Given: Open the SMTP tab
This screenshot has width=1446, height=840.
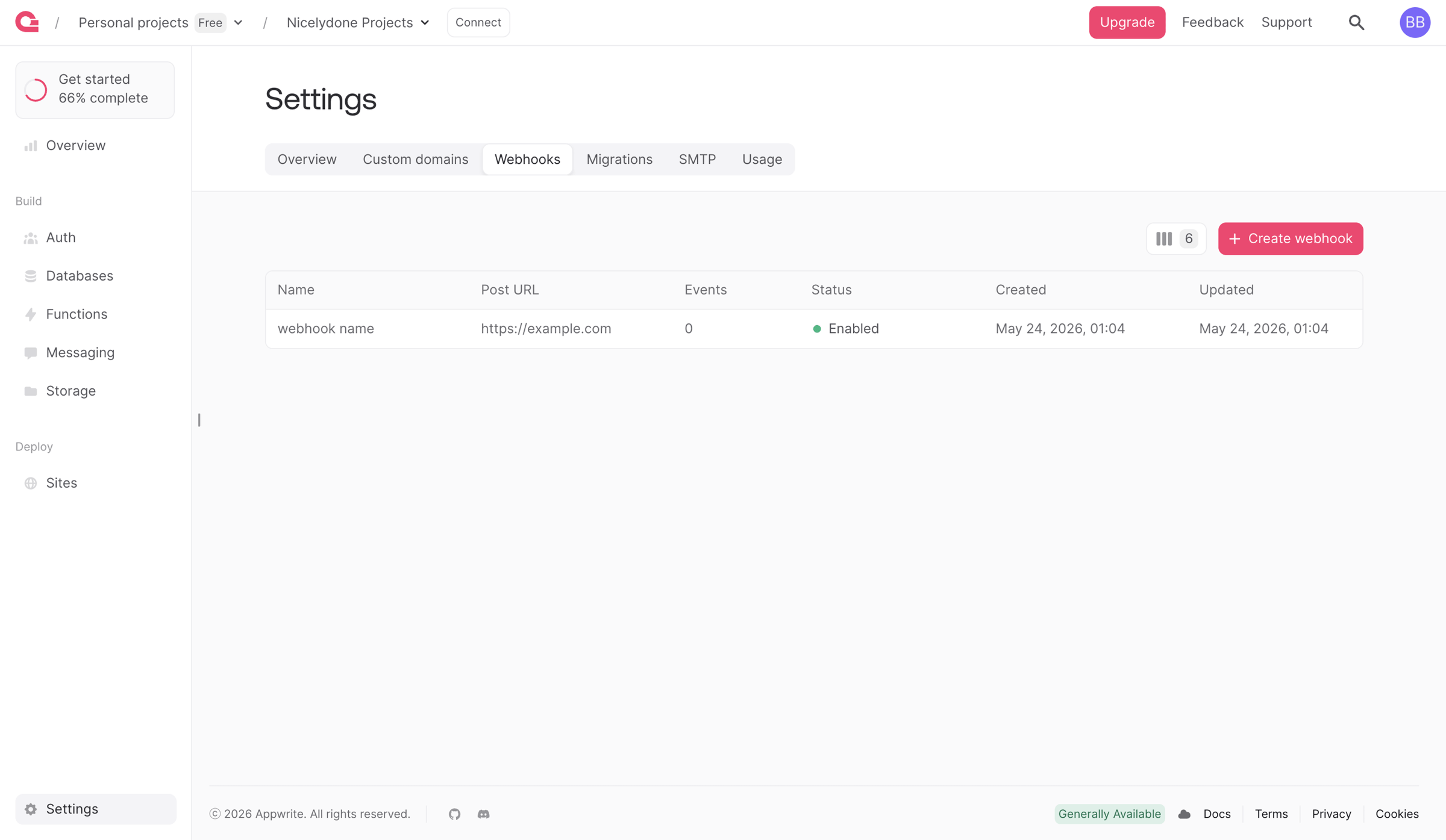Looking at the screenshot, I should (x=697, y=159).
